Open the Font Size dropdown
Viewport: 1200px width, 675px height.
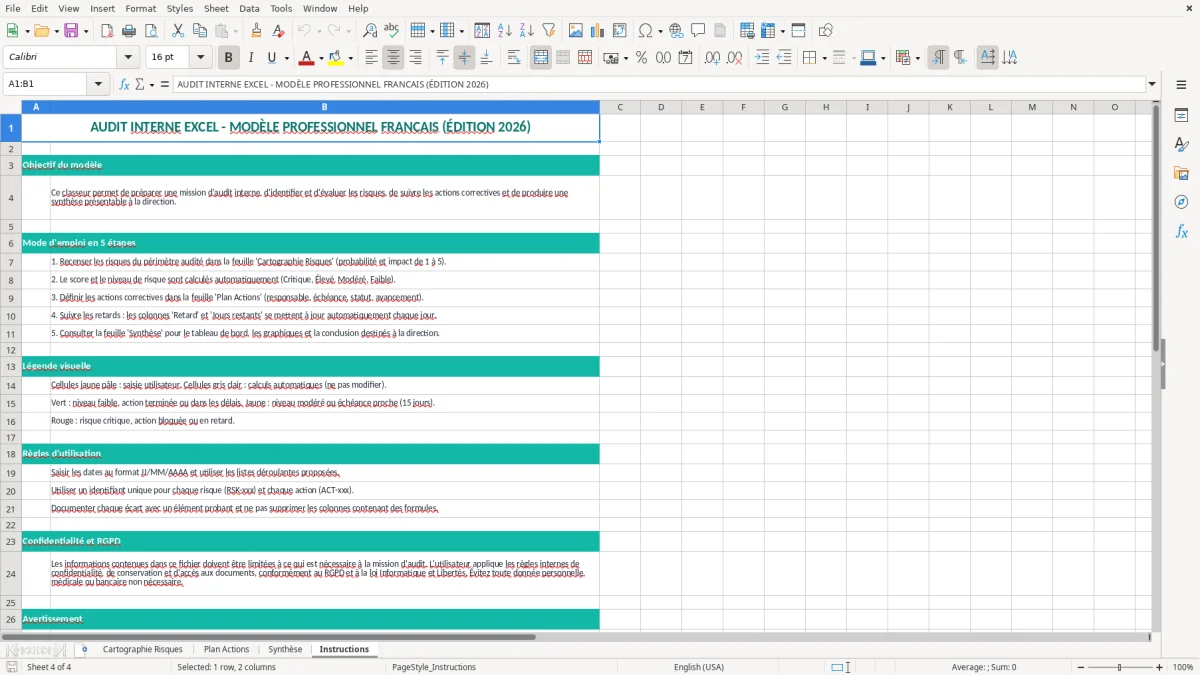tap(200, 58)
